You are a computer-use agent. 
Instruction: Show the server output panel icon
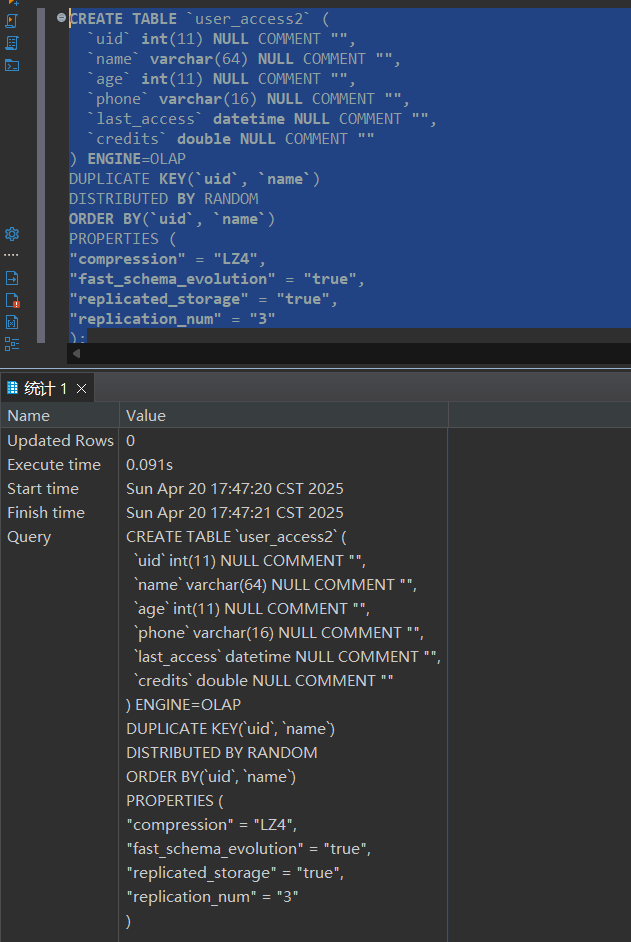coord(12,278)
